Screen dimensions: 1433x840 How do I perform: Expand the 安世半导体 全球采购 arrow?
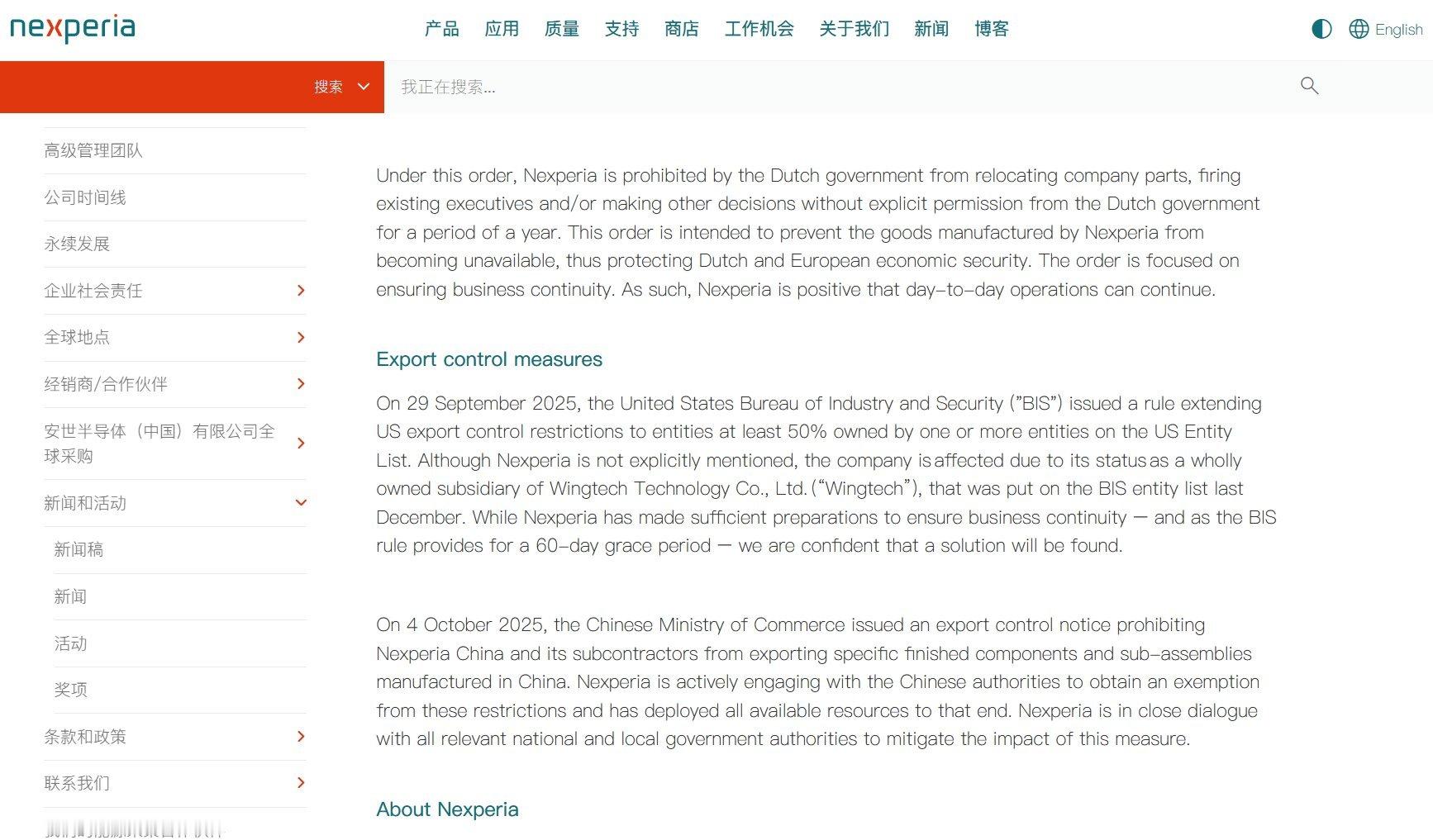tap(301, 444)
